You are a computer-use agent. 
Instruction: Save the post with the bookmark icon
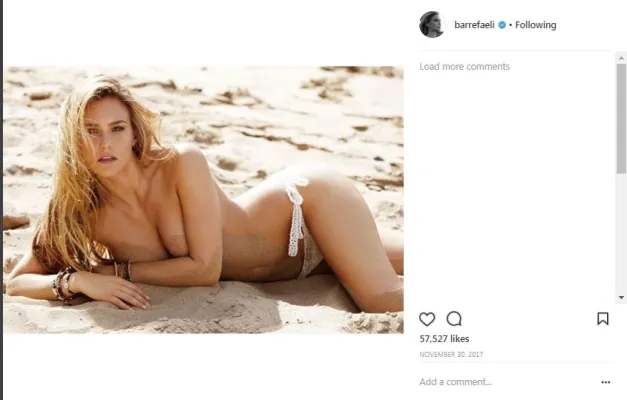click(x=603, y=319)
